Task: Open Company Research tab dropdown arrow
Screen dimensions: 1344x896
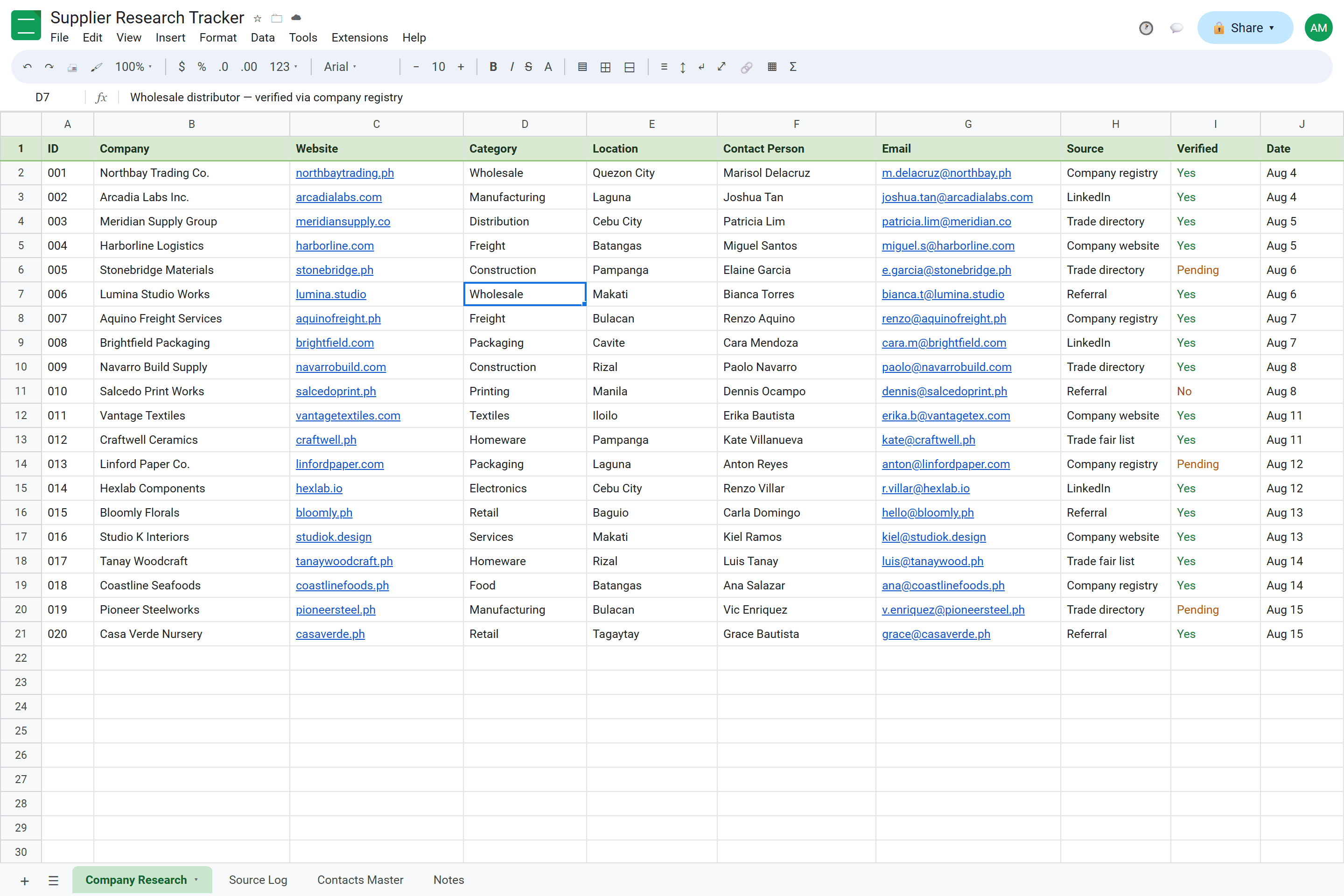Action: 196,880
